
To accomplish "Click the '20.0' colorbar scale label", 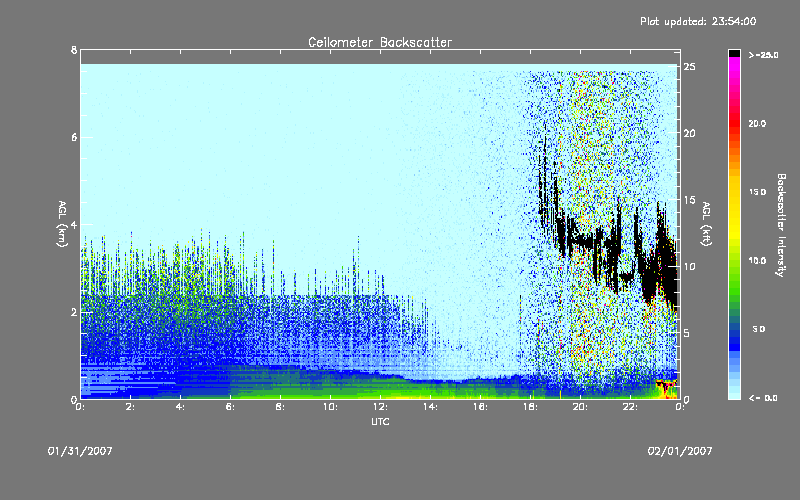I will [758, 124].
